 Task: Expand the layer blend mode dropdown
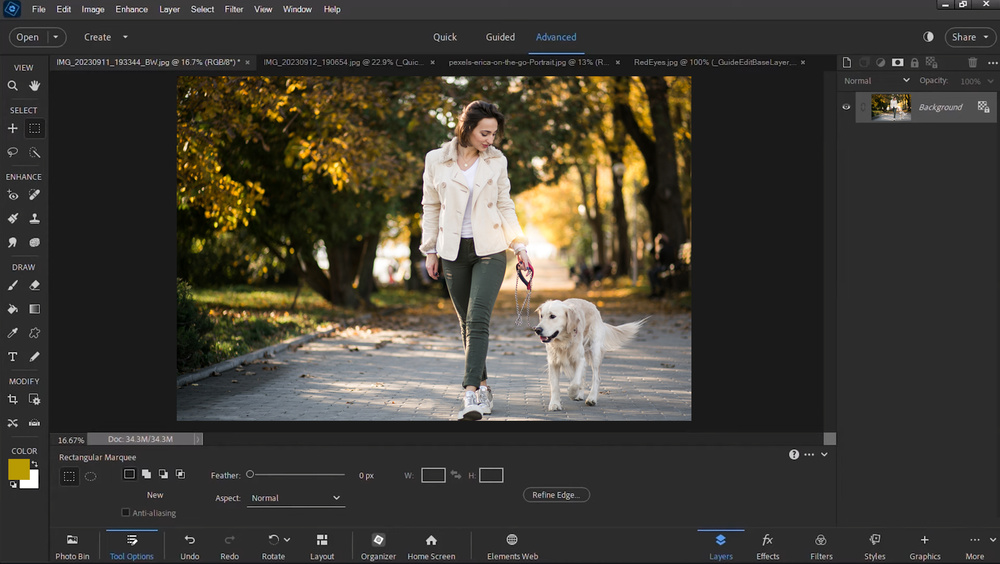click(x=877, y=81)
